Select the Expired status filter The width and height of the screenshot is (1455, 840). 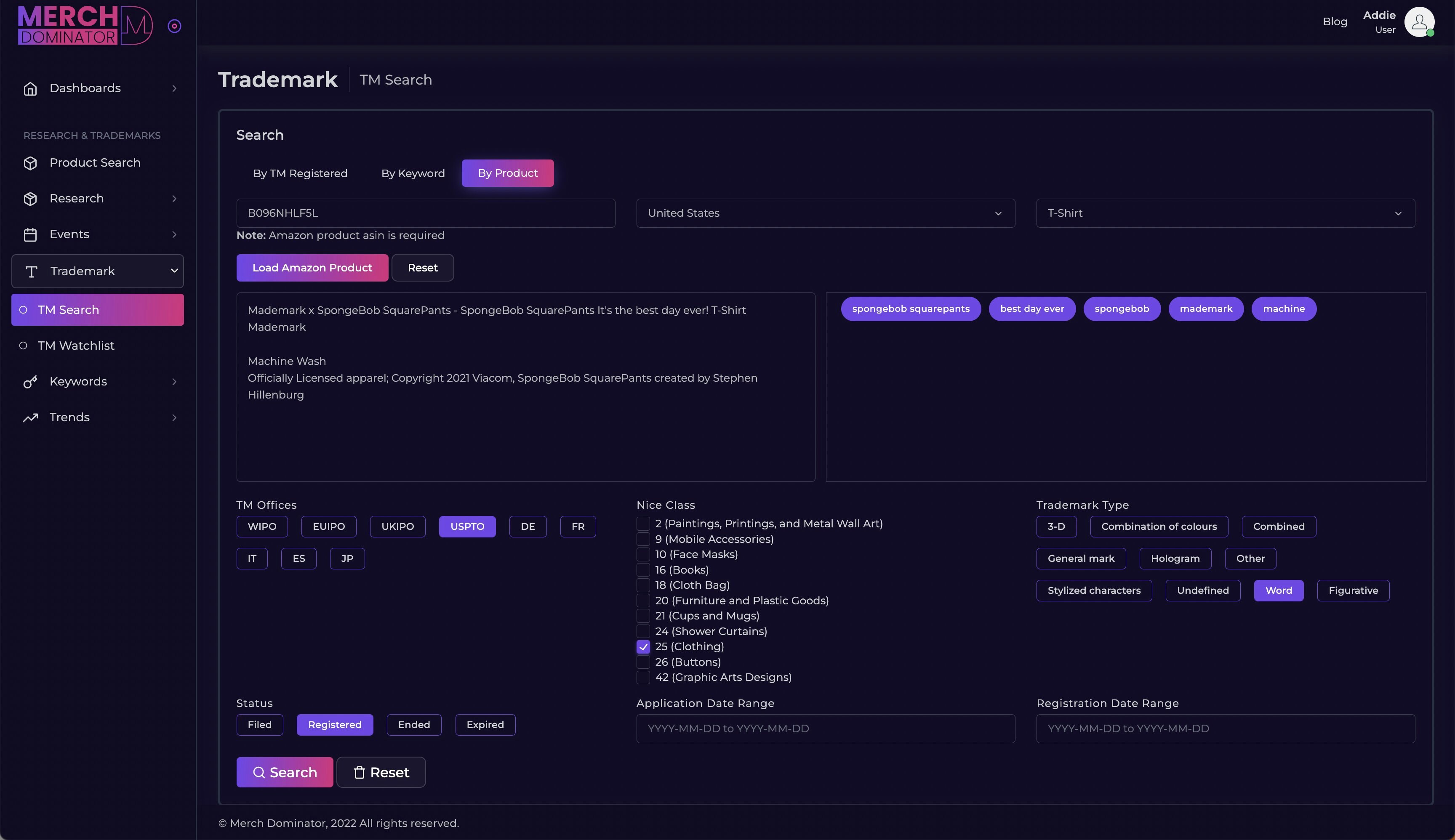tap(485, 725)
